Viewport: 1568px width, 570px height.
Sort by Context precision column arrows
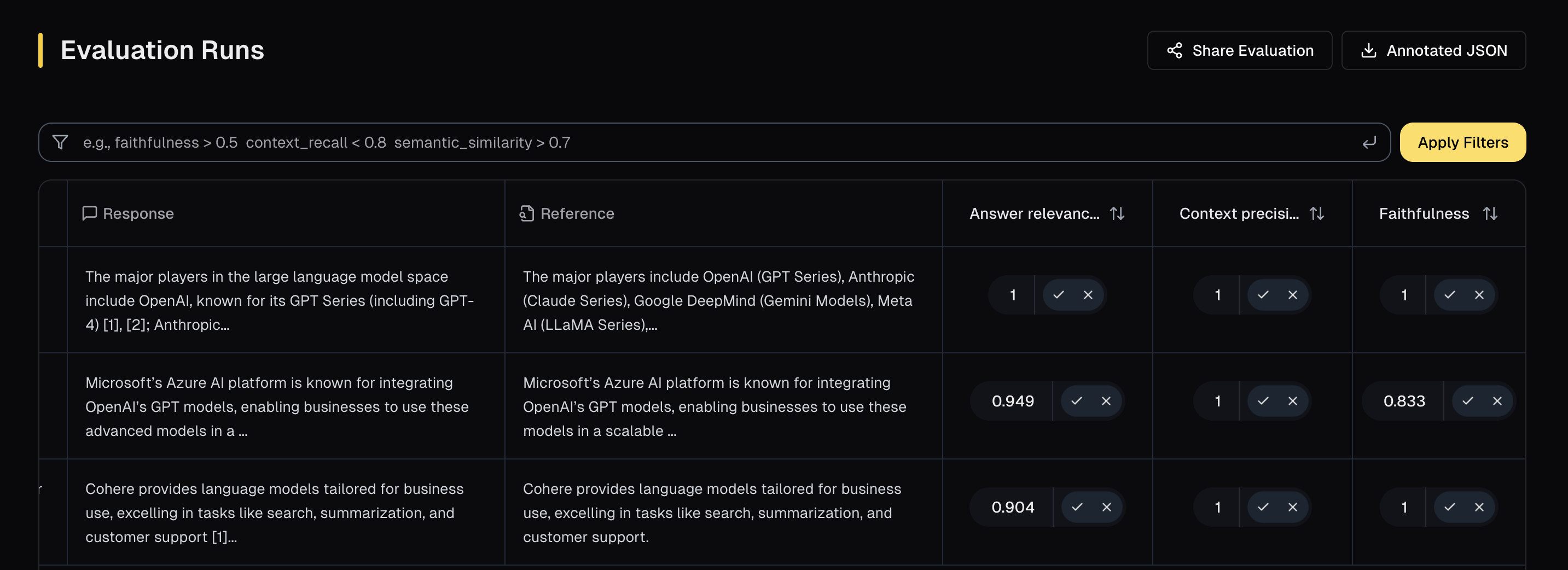1317,213
